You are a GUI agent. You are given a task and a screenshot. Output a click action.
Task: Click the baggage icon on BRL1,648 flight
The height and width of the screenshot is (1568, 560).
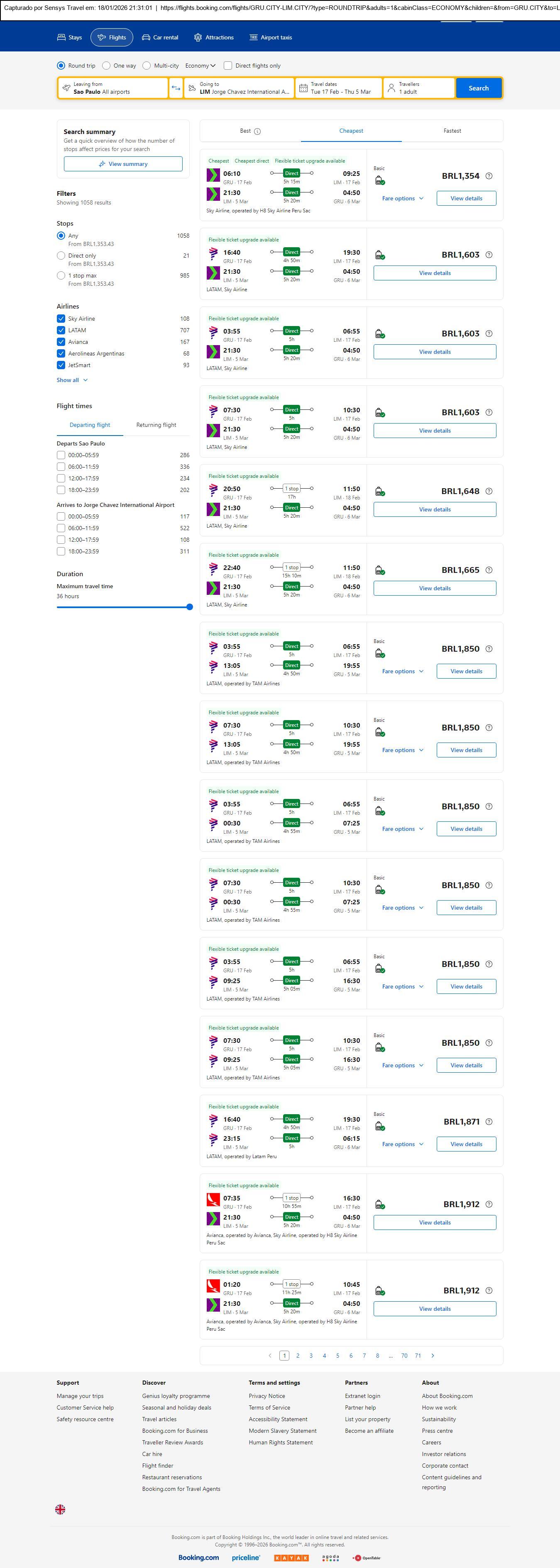(x=379, y=492)
